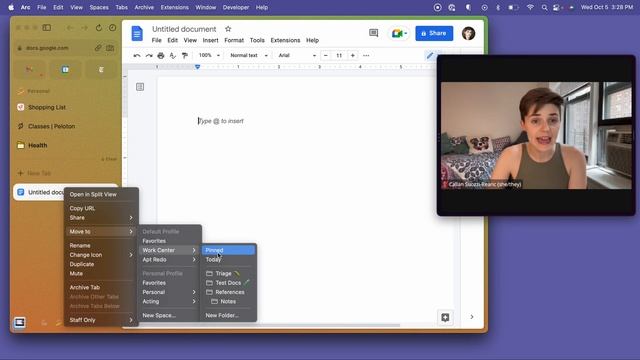The image size is (640, 360).
Task: Star the Untitled document
Action: [x=228, y=29]
